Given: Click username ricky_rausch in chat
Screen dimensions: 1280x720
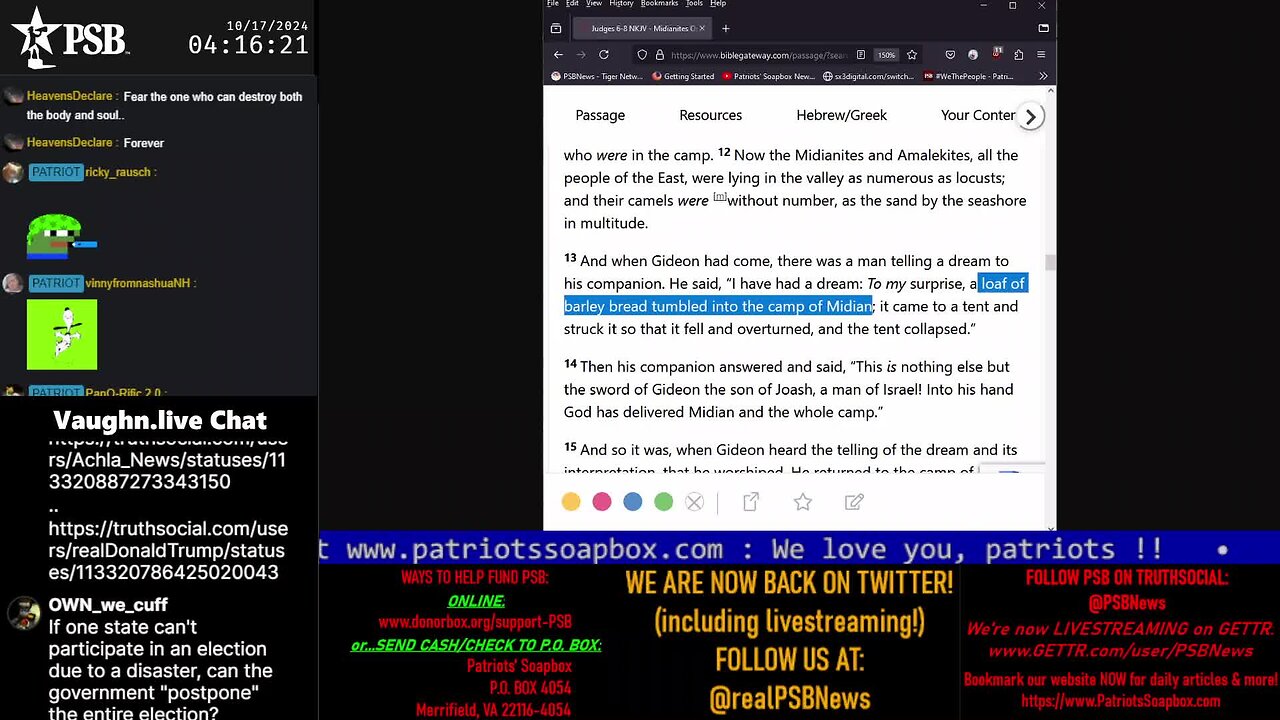Looking at the screenshot, I should [118, 172].
